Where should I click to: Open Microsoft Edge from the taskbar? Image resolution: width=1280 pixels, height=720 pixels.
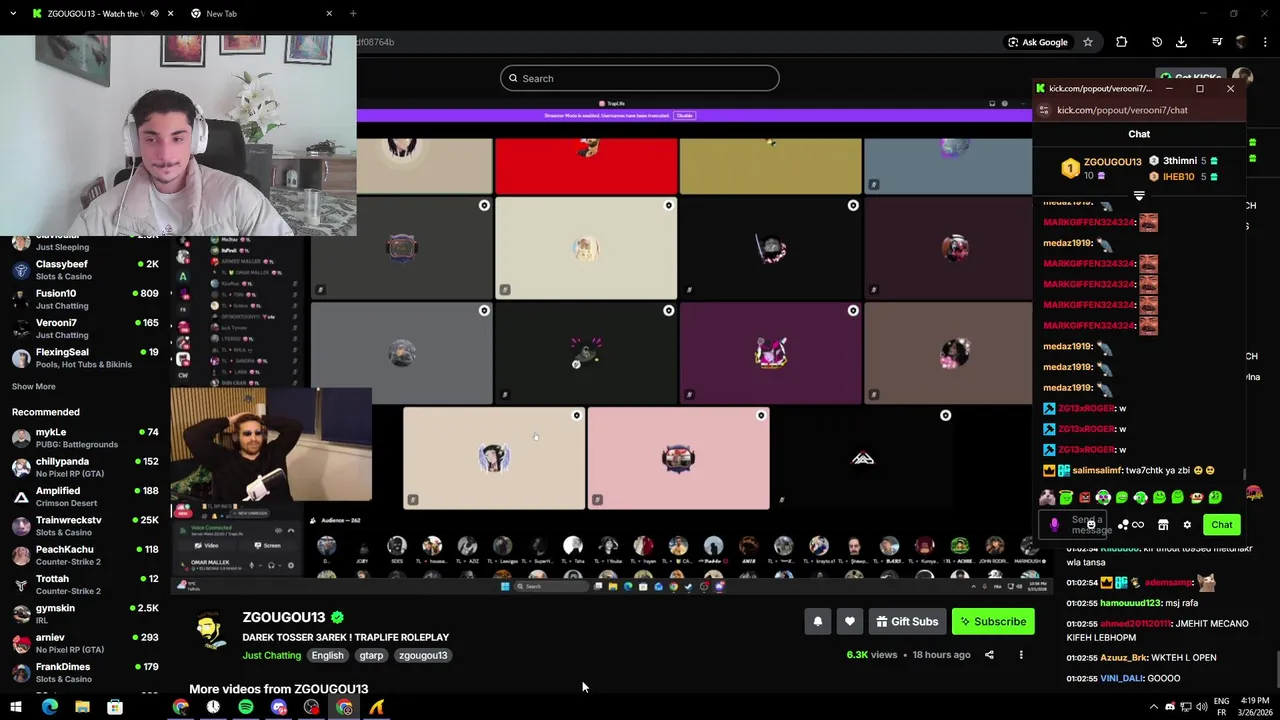(x=49, y=707)
